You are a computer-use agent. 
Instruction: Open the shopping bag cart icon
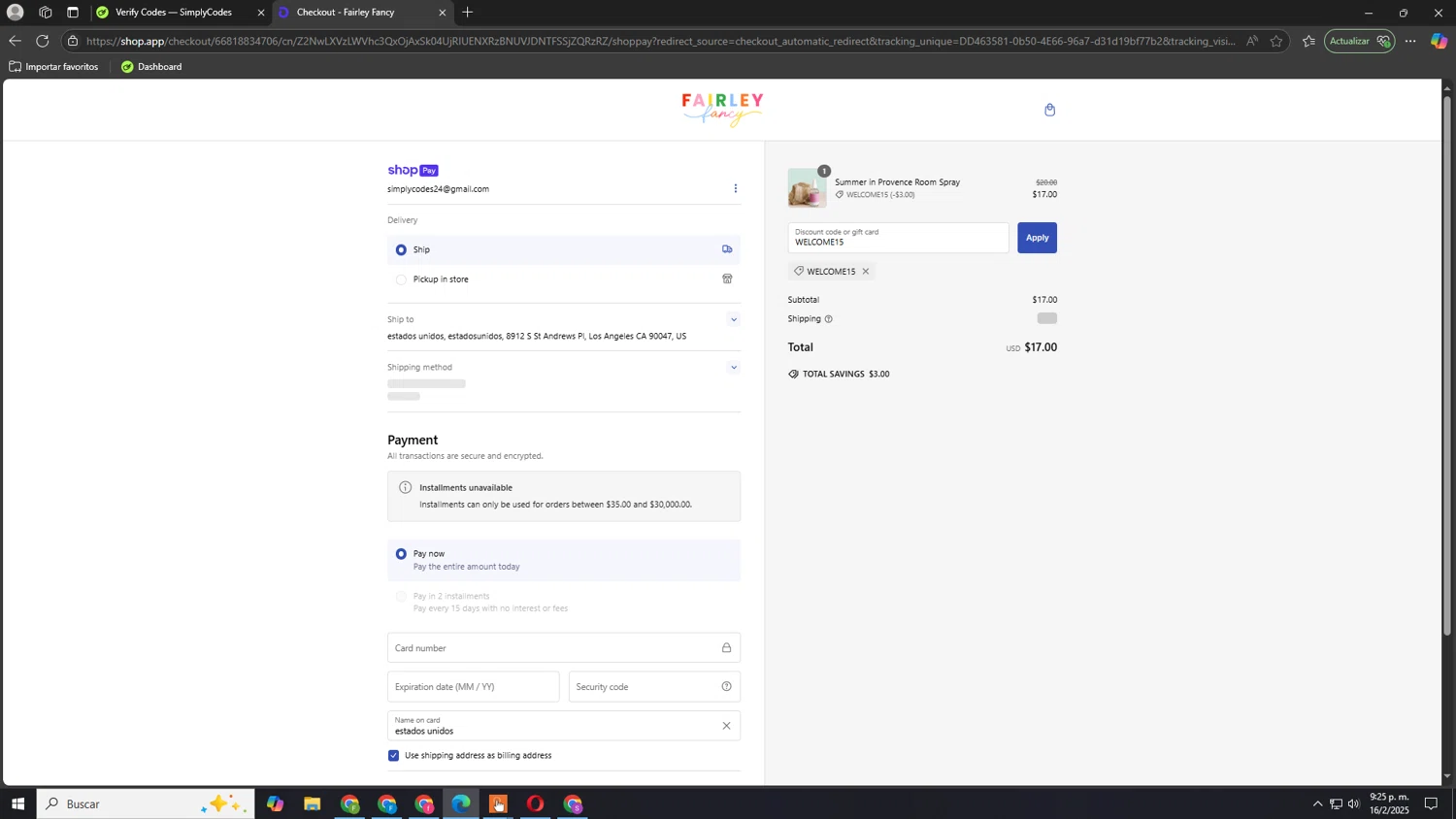pos(1049,110)
